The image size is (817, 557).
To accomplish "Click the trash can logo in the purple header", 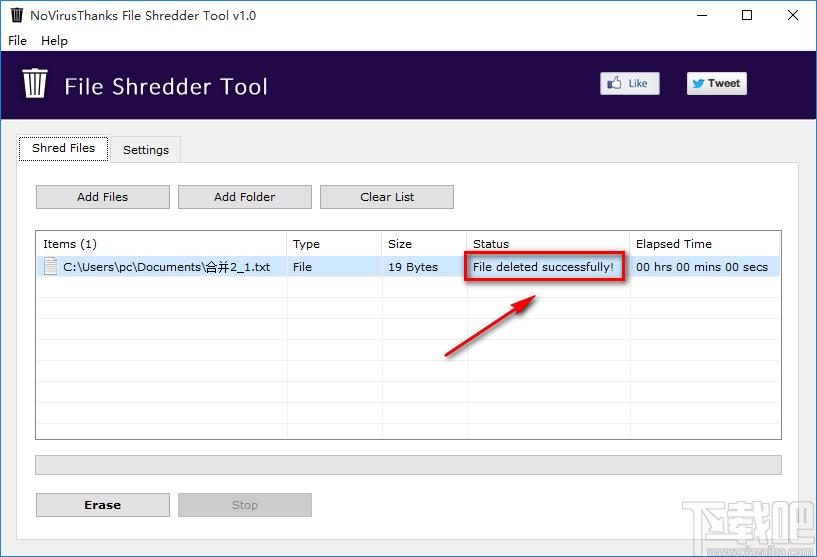I will tap(35, 83).
